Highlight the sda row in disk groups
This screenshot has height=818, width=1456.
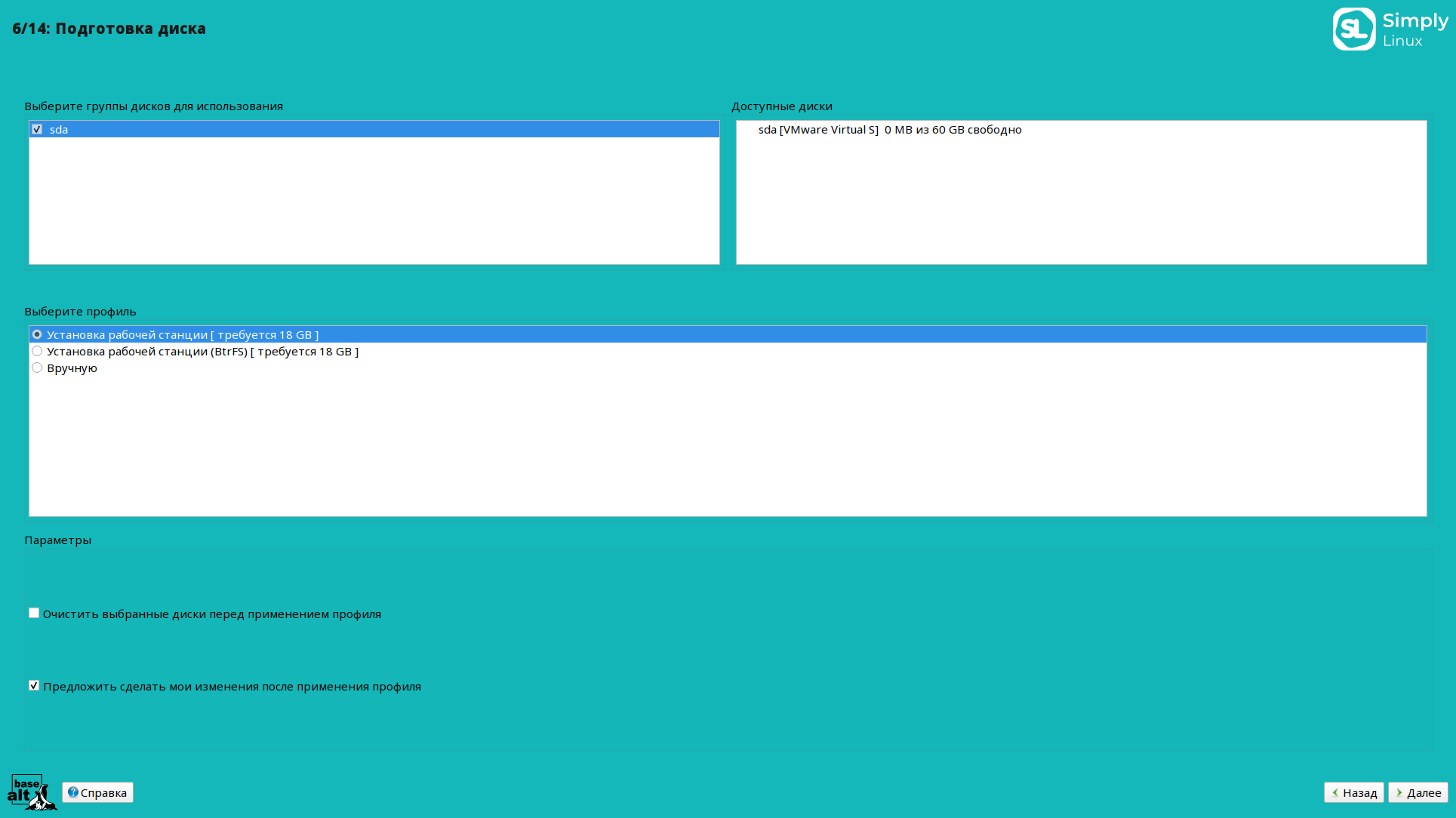pos(374,129)
